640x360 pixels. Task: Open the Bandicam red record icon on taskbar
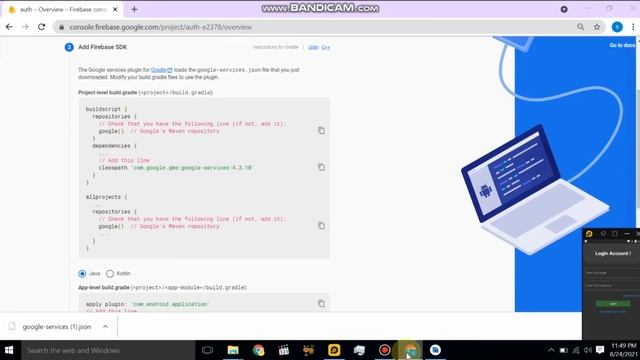click(x=384, y=350)
